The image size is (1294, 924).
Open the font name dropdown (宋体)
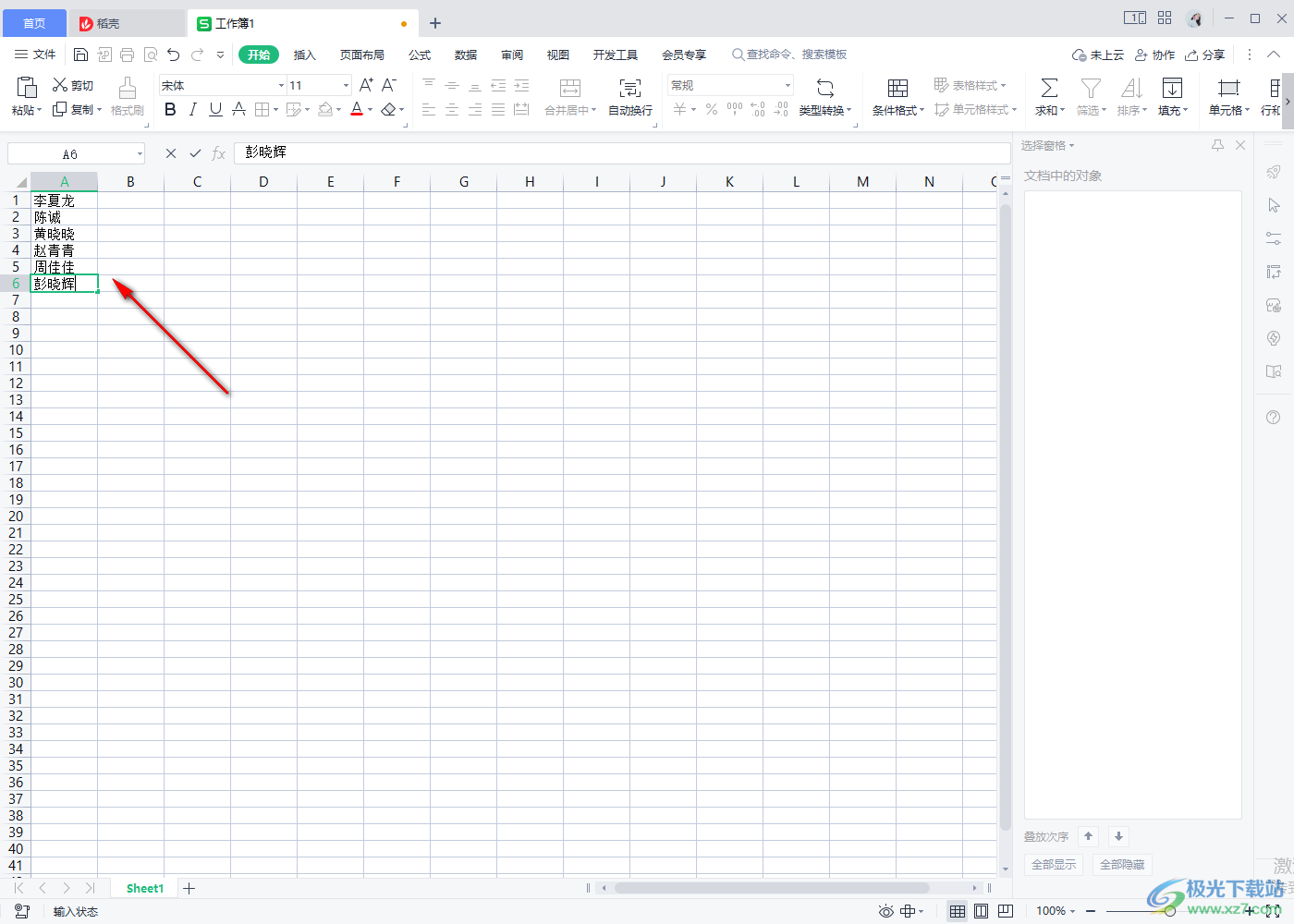(x=281, y=85)
